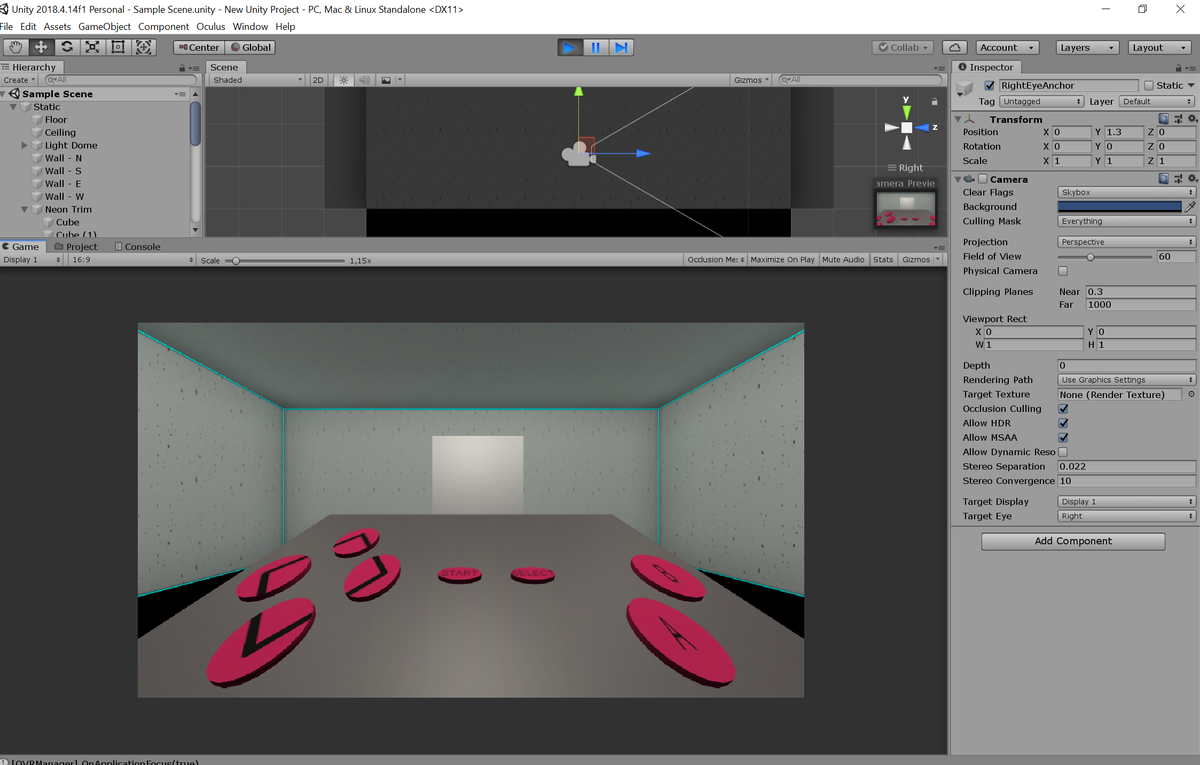Screen dimensions: 1200x765
Task: Select the Hand tool in toolbar
Action: 15,47
